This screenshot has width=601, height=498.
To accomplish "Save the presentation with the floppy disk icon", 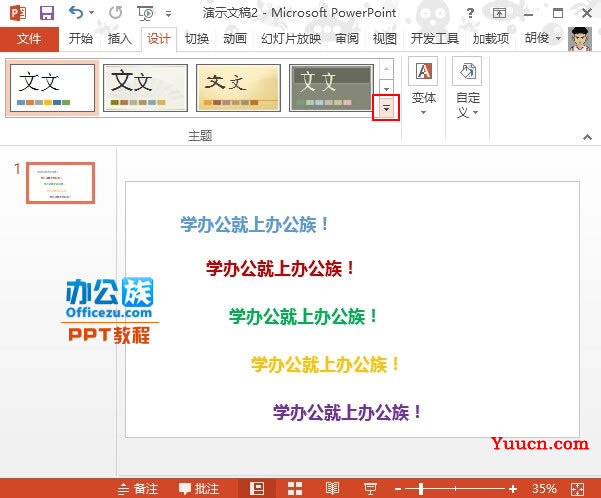I will tap(47, 13).
